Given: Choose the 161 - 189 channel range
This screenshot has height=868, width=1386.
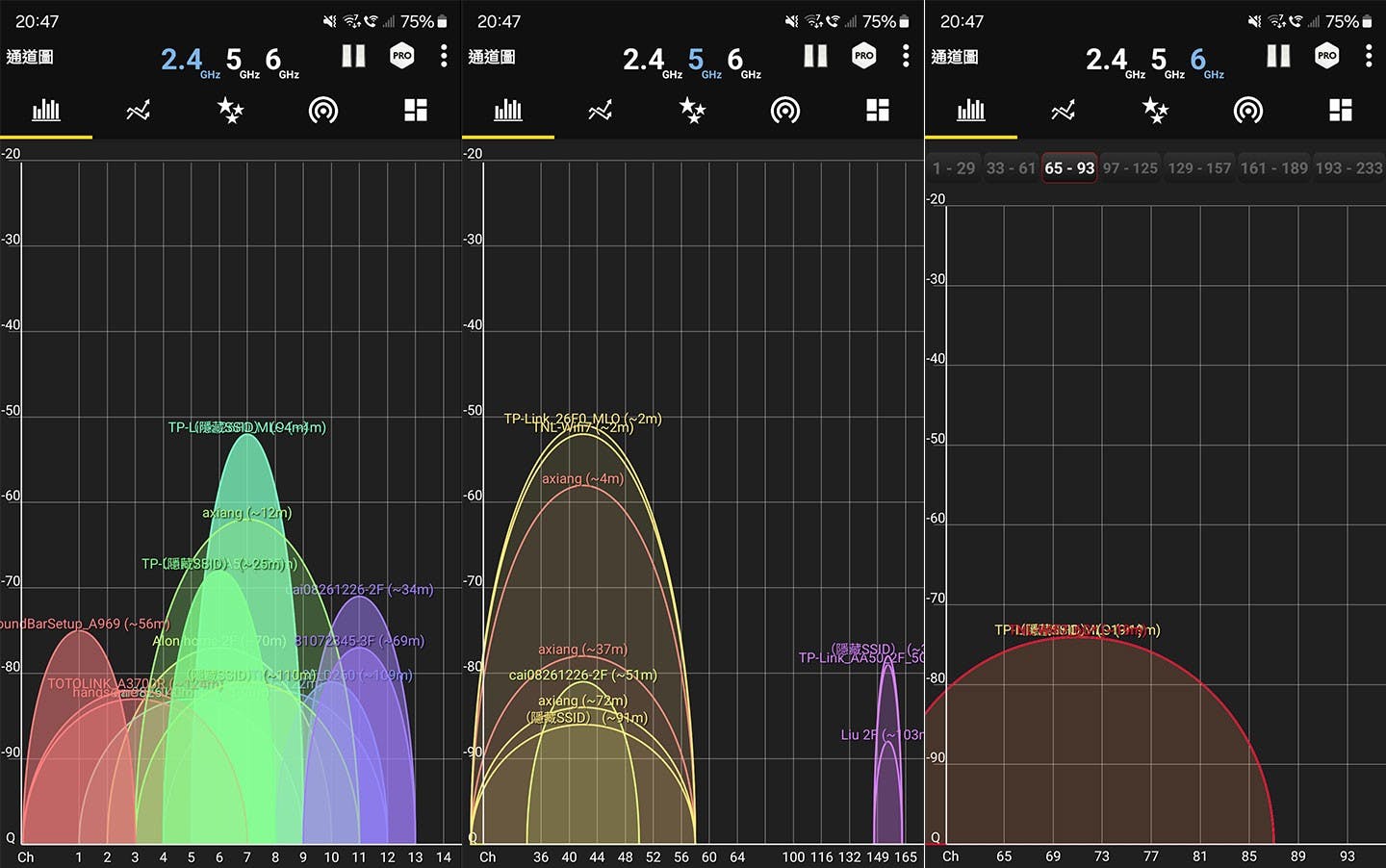Looking at the screenshot, I should point(1273,168).
